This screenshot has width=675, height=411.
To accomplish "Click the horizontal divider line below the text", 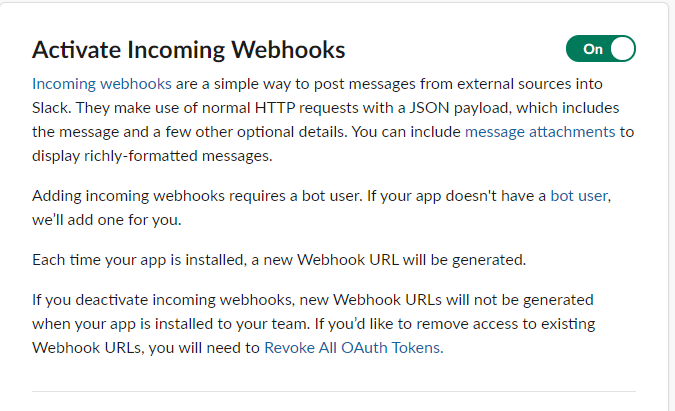I will click(334, 391).
